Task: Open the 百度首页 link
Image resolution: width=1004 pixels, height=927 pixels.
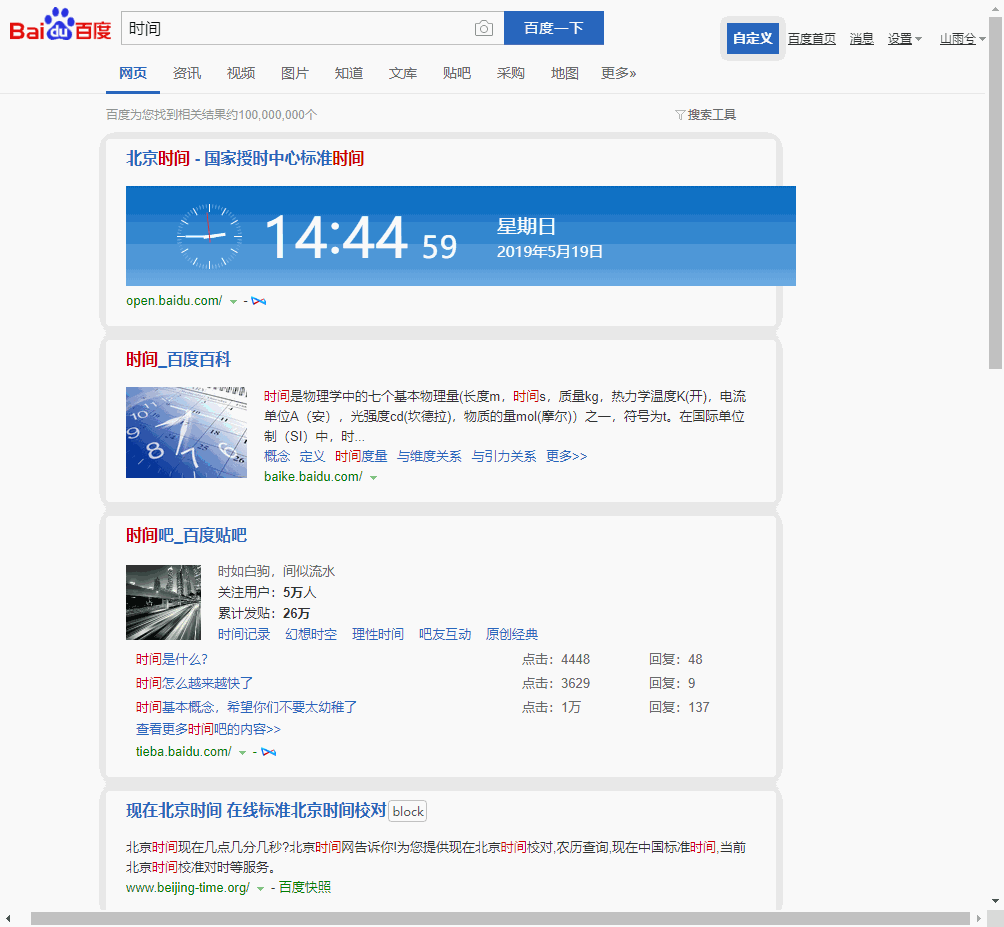Action: (x=811, y=39)
